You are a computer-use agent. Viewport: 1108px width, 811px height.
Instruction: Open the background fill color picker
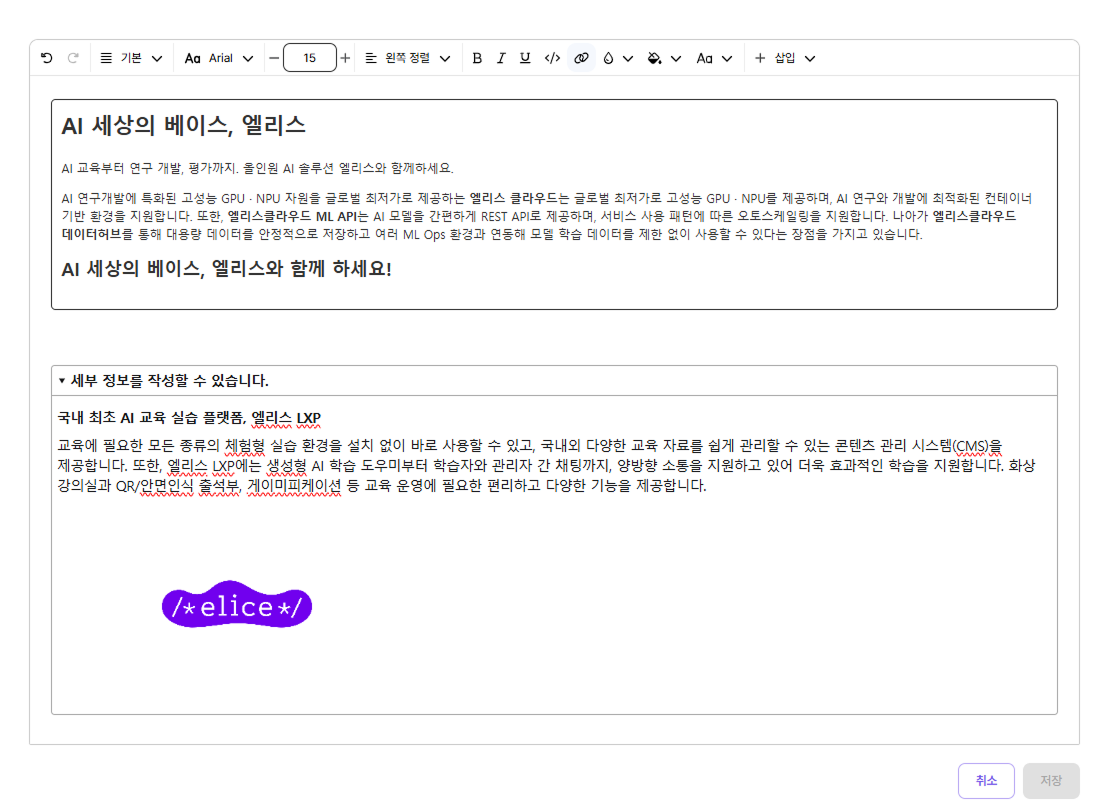point(664,58)
